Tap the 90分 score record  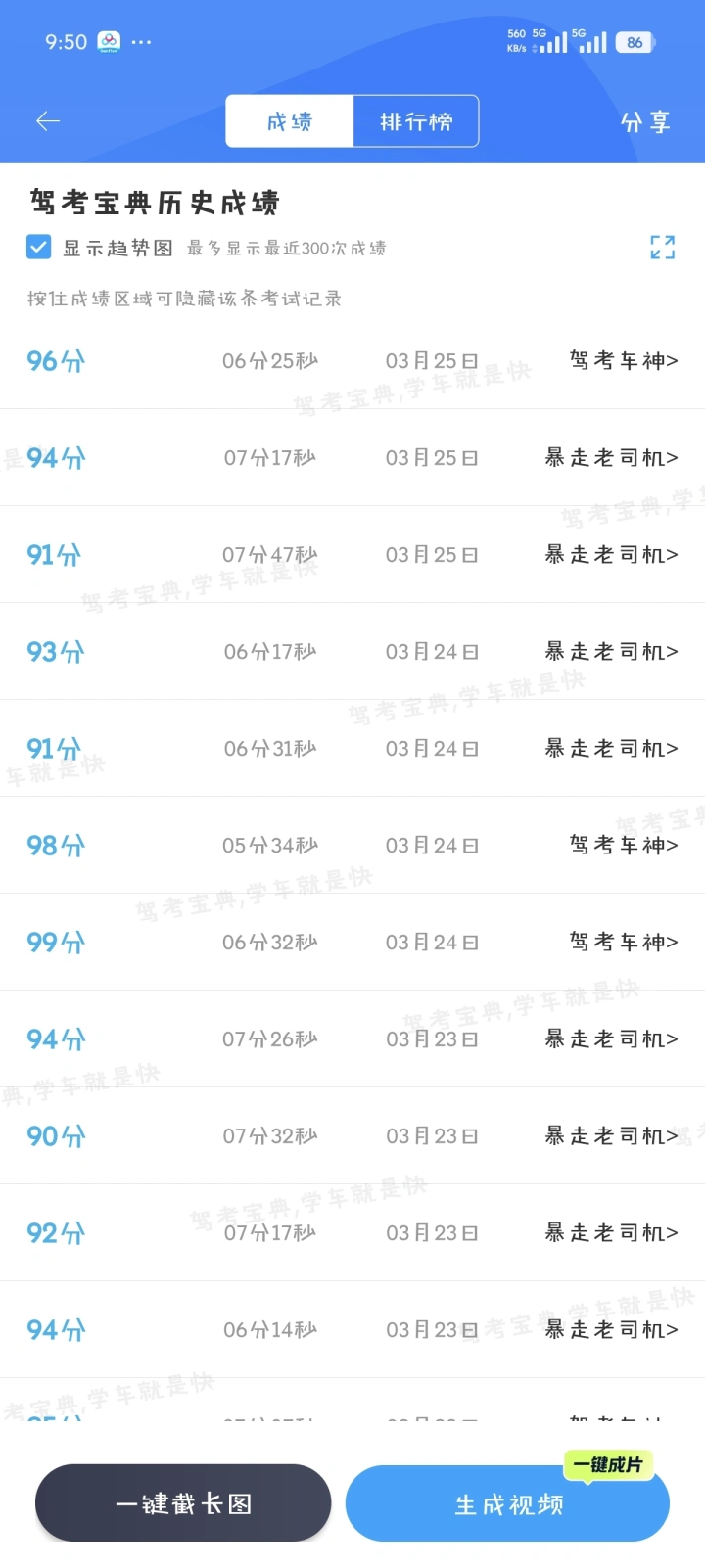pyautogui.click(x=57, y=1136)
